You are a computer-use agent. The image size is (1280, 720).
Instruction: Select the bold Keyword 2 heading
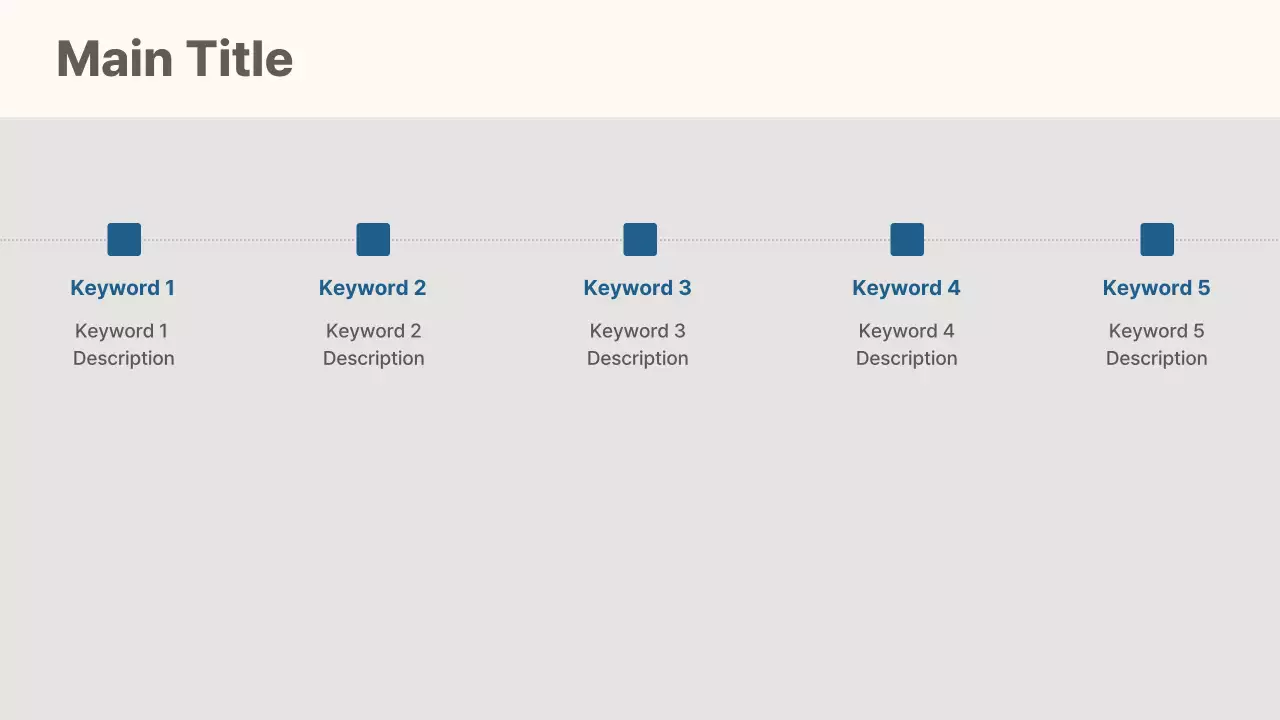[x=372, y=288]
